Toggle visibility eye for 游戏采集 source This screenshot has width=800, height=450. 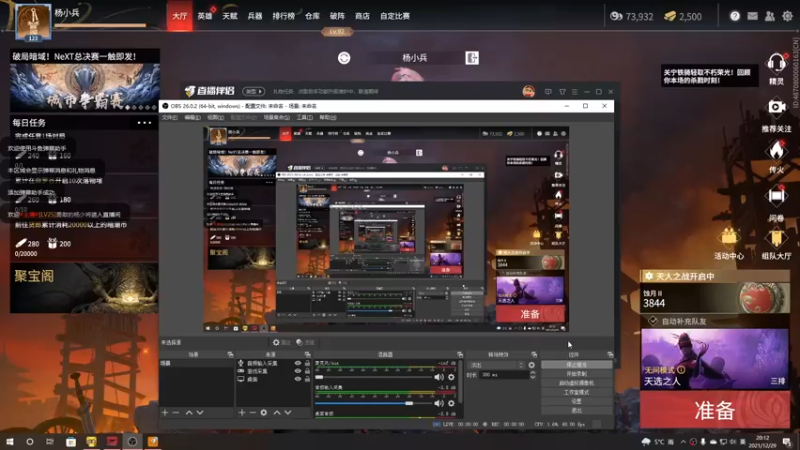(x=298, y=371)
